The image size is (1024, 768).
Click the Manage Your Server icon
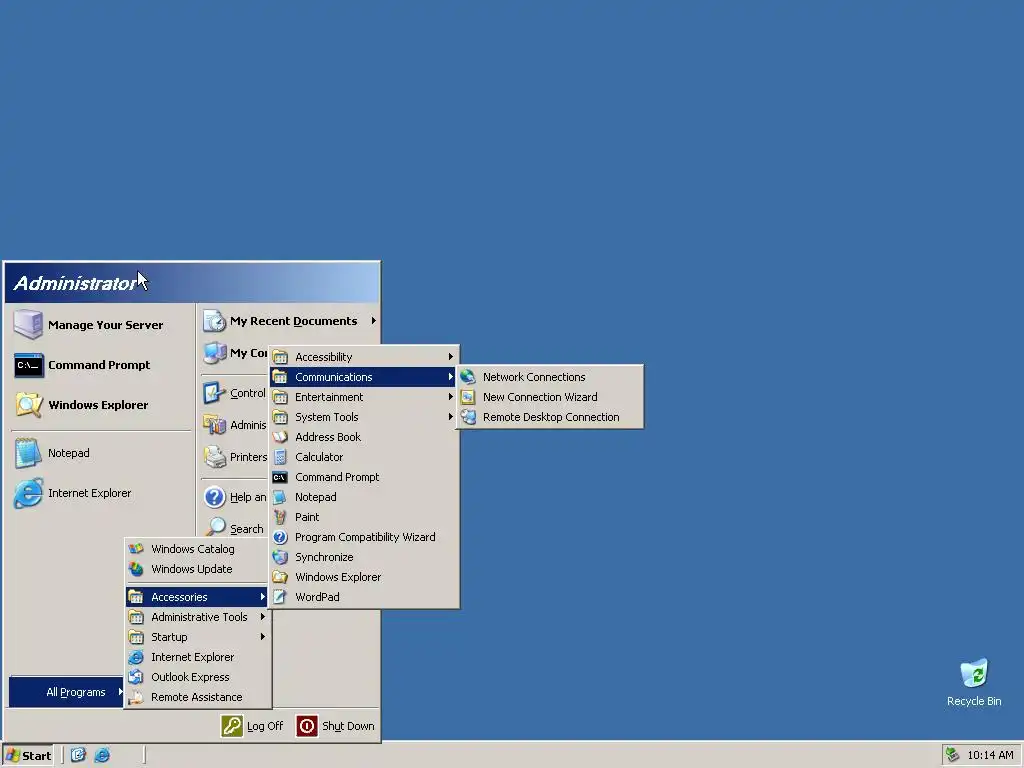(x=28, y=325)
